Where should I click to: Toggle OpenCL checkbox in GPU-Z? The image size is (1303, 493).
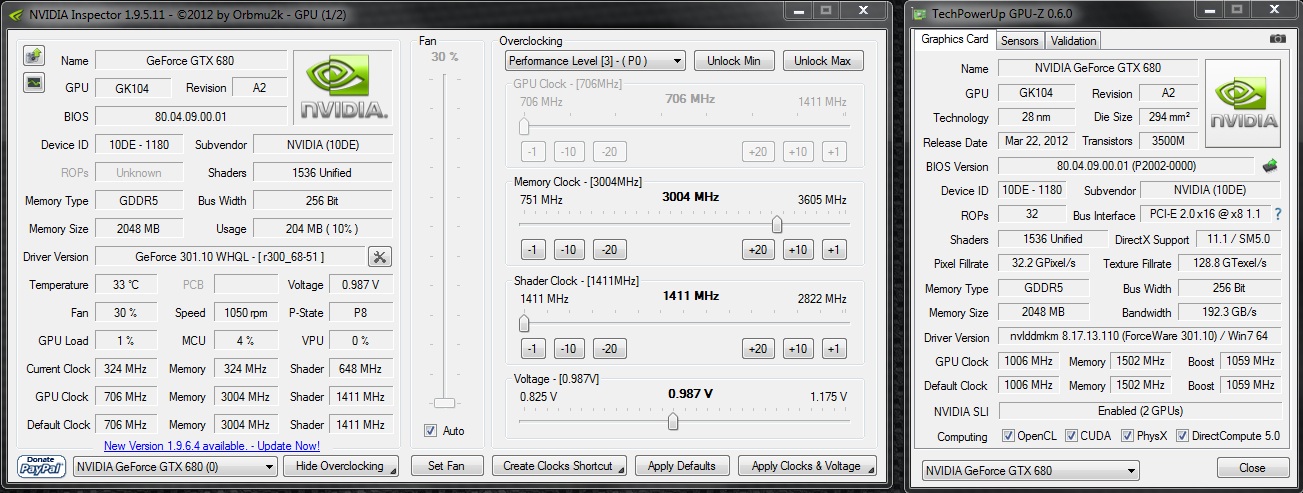pos(1008,436)
